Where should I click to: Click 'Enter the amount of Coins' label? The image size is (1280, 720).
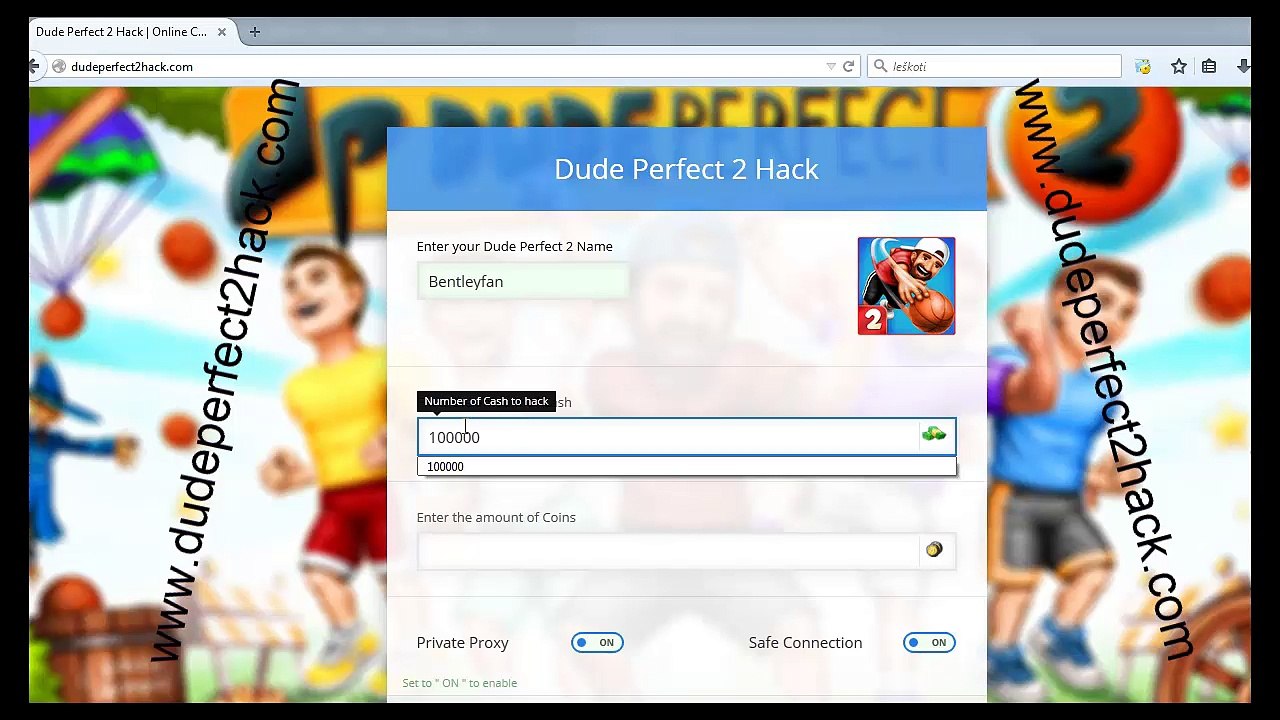pyautogui.click(x=496, y=517)
